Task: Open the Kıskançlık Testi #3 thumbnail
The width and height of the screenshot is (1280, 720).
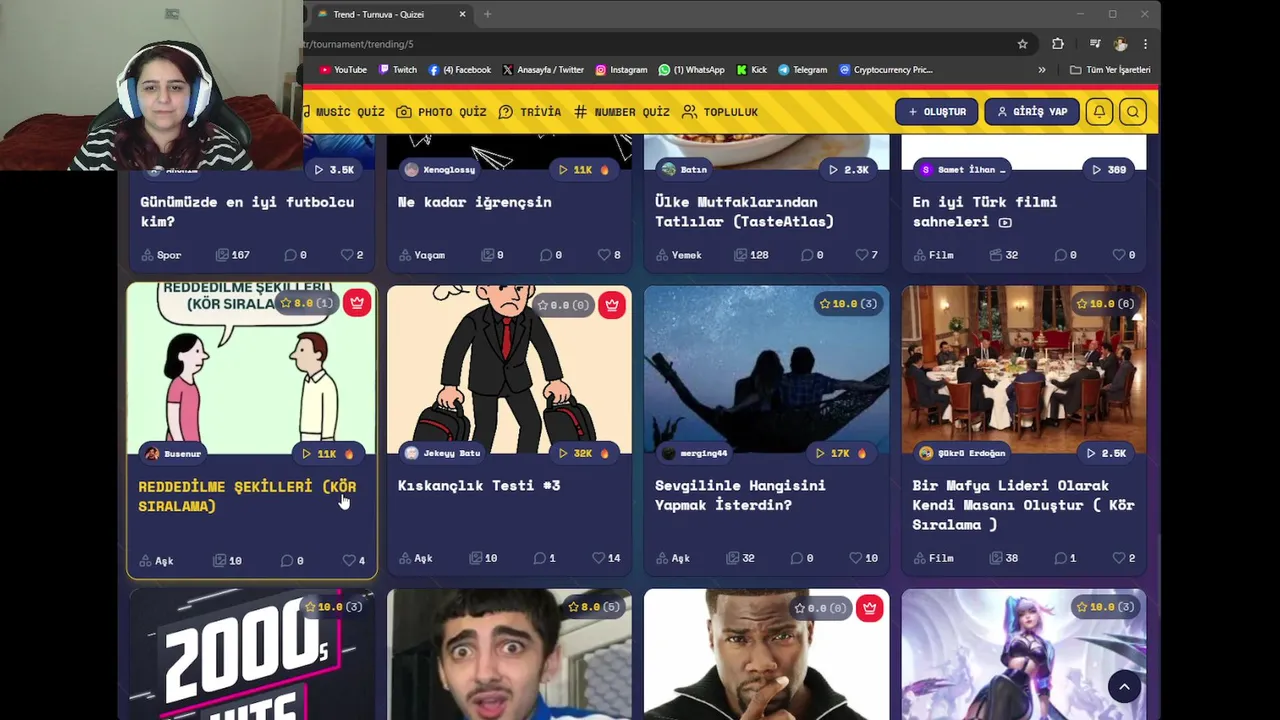Action: click(509, 369)
